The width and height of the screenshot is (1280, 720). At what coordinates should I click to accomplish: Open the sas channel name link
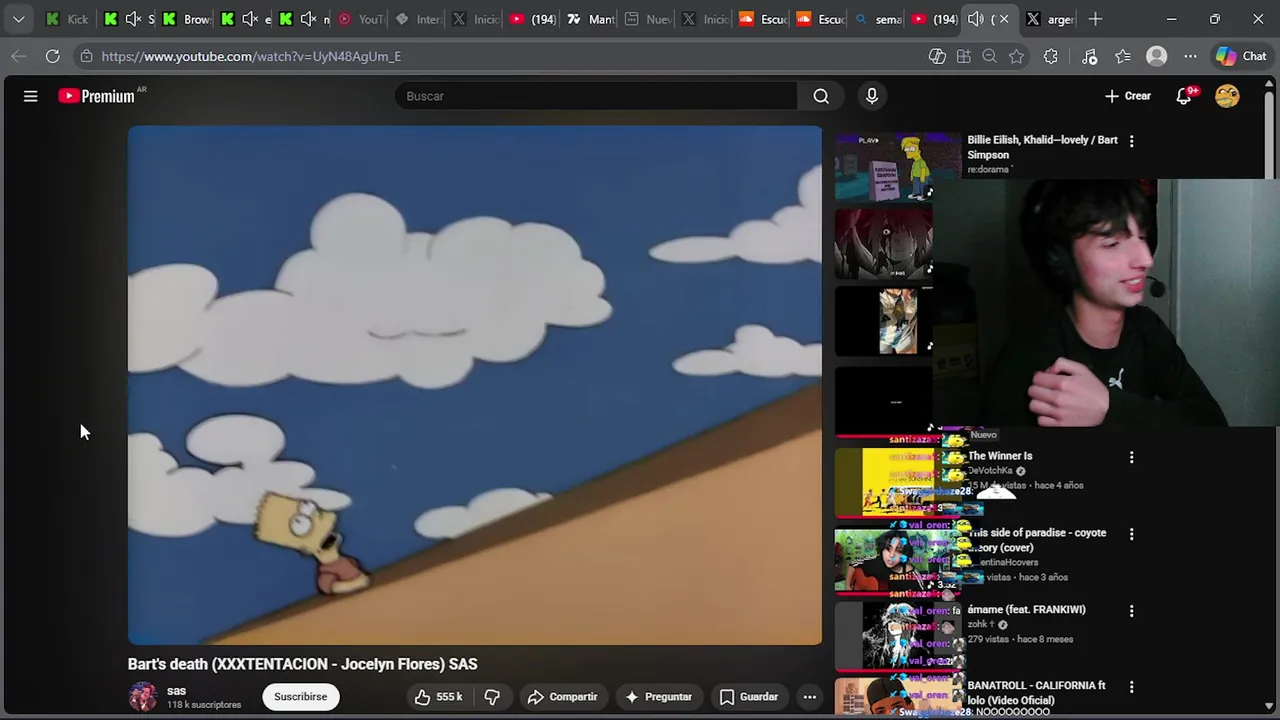tap(177, 691)
